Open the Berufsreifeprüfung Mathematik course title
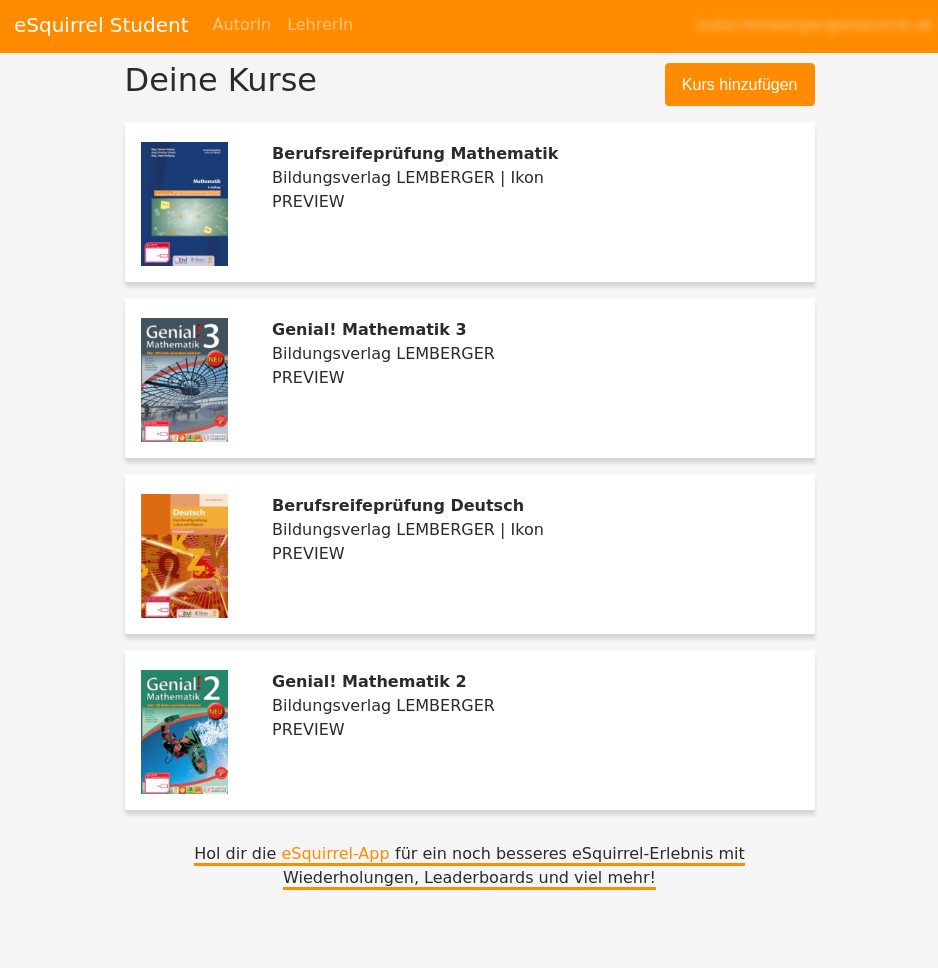Screen dimensions: 938x968 414,154
